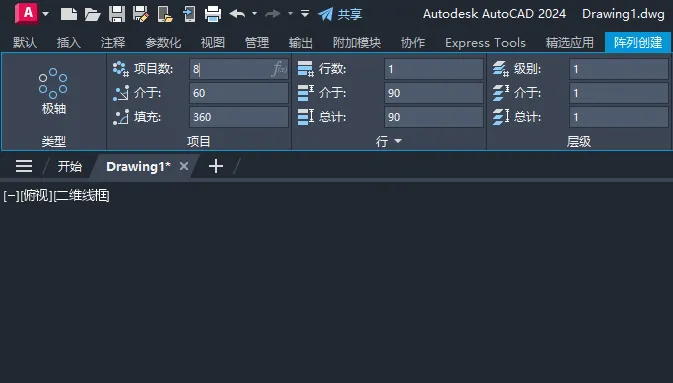Click the items 介于 field showing 60
This screenshot has width=673, height=383.
tap(239, 93)
